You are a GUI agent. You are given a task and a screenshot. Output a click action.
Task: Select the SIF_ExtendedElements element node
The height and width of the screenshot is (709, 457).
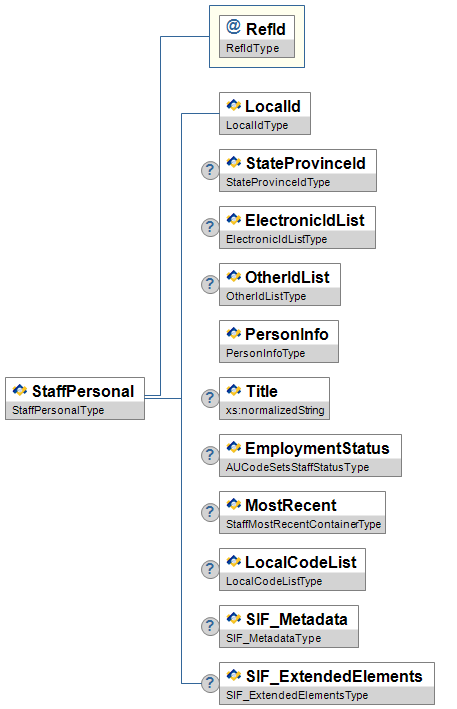pos(327,683)
